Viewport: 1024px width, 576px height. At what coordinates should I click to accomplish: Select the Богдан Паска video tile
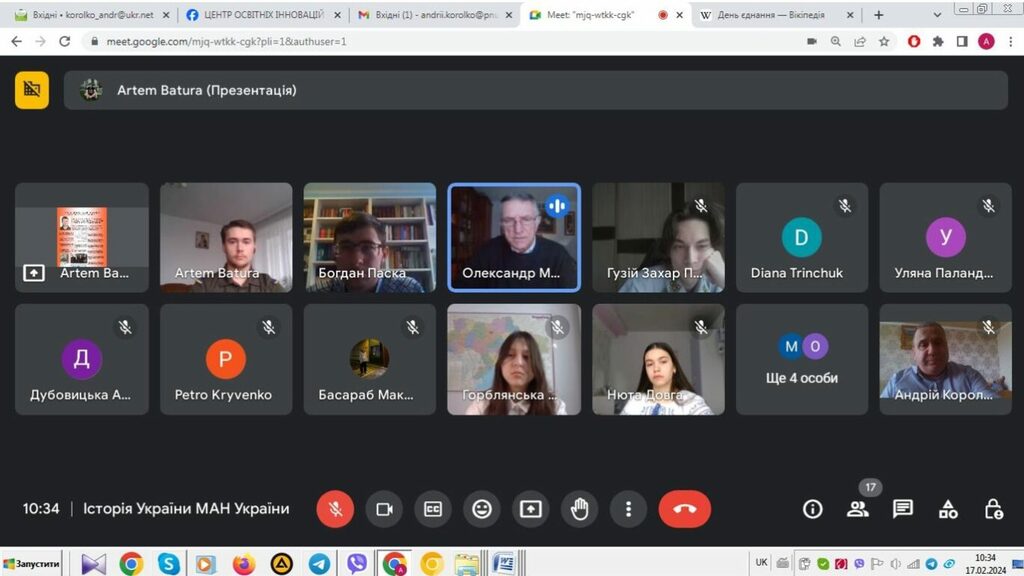(x=369, y=238)
